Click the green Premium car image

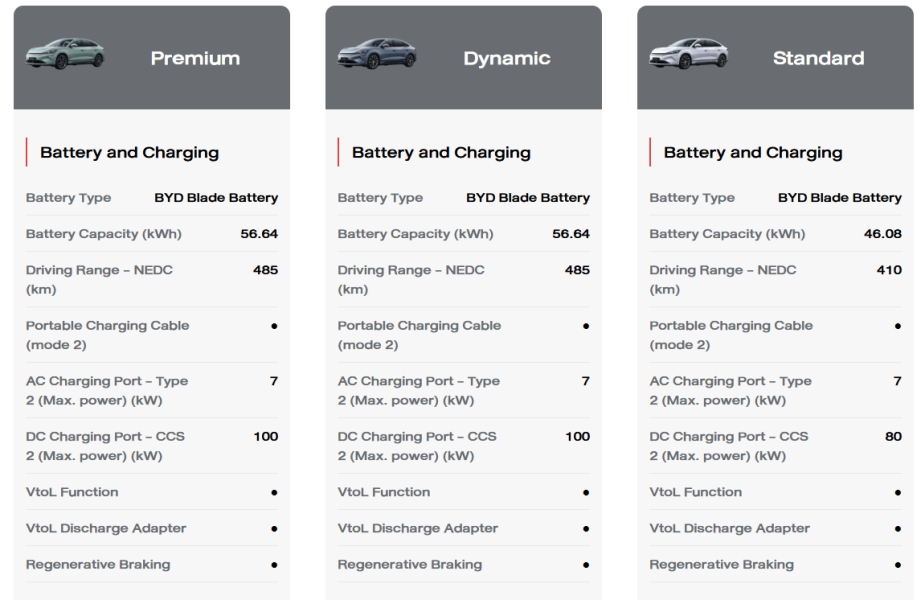pos(65,54)
